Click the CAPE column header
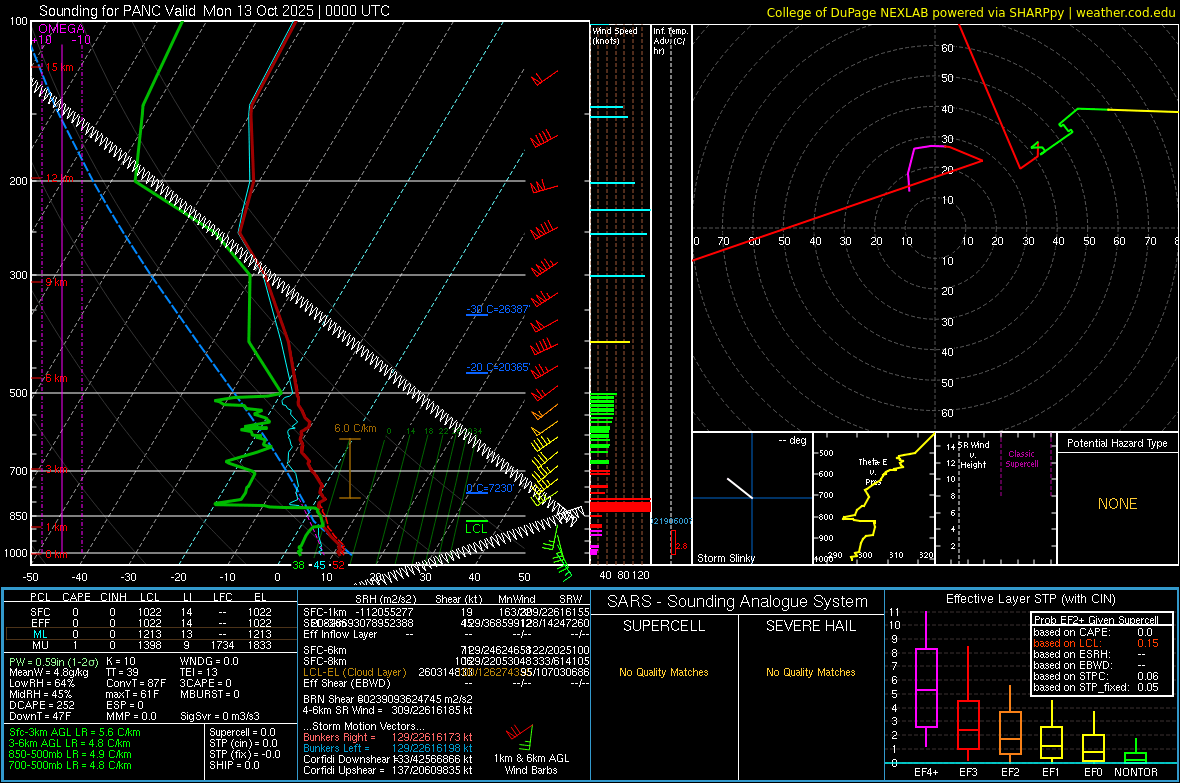The image size is (1180, 783). [76, 597]
